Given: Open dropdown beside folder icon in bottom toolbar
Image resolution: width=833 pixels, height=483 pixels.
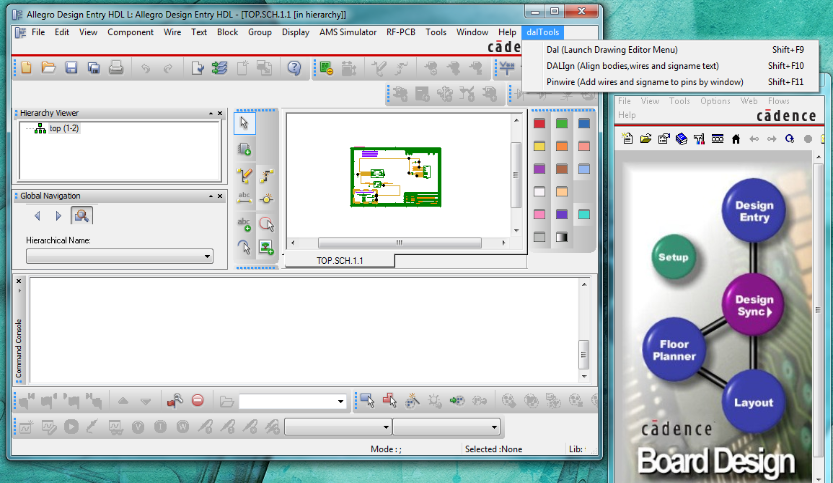Looking at the screenshot, I should point(341,402).
